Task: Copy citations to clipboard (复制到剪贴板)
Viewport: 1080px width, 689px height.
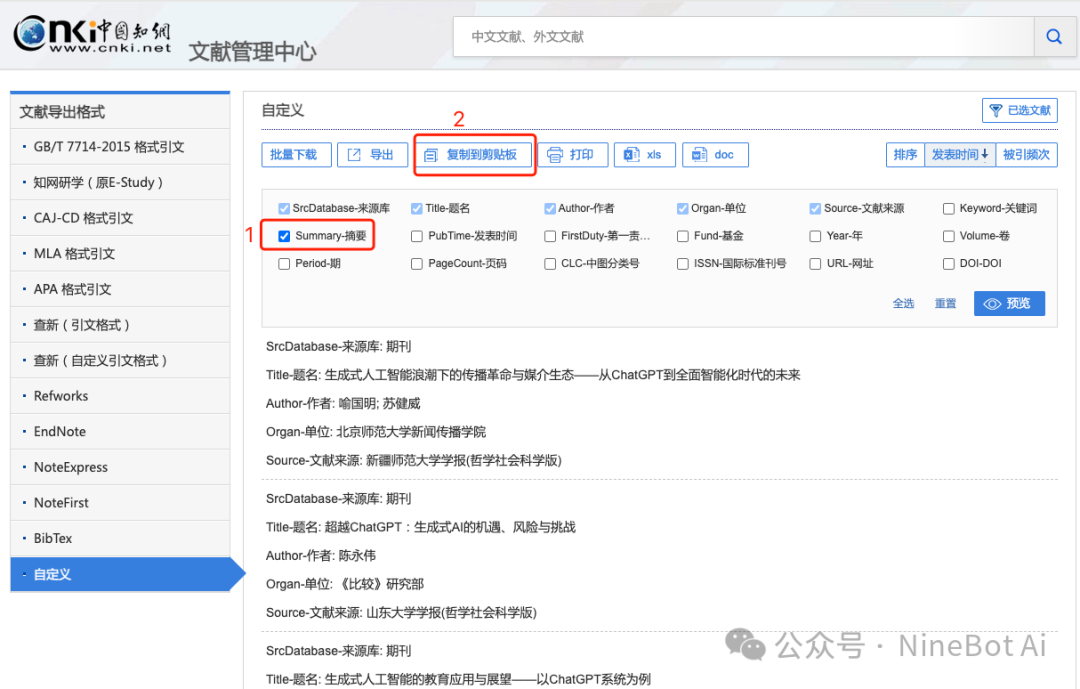Action: click(x=475, y=155)
